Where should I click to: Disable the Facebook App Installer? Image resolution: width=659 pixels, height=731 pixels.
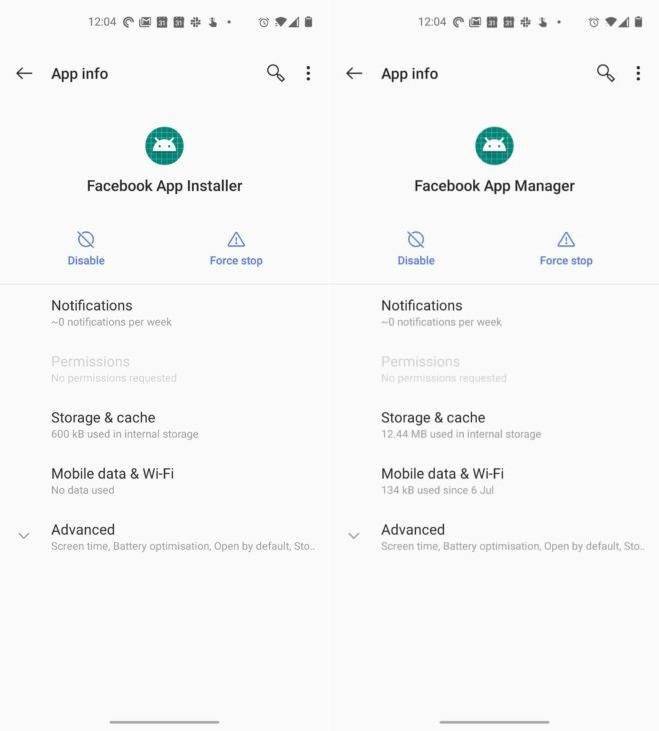[86, 249]
